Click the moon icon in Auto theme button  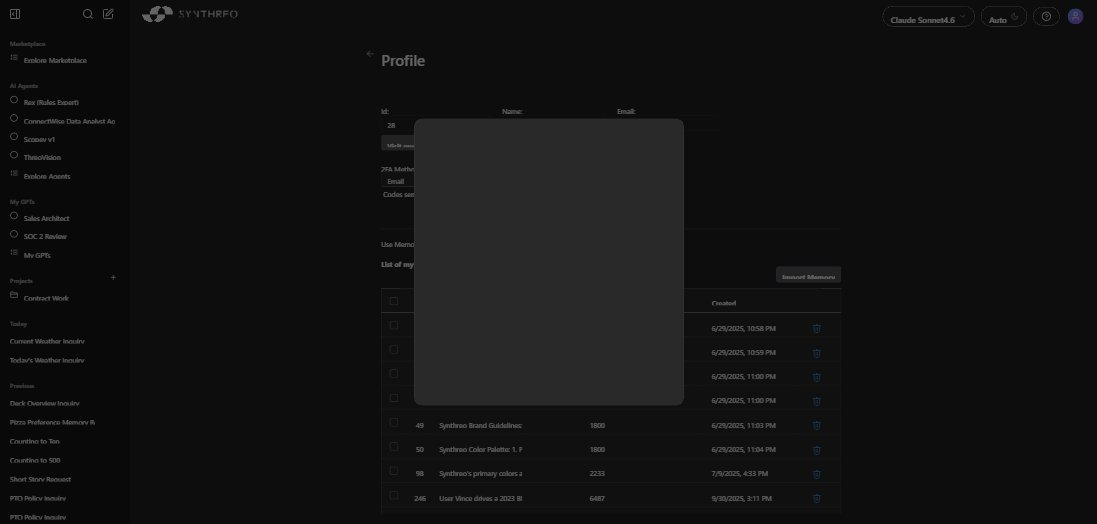click(x=1015, y=17)
